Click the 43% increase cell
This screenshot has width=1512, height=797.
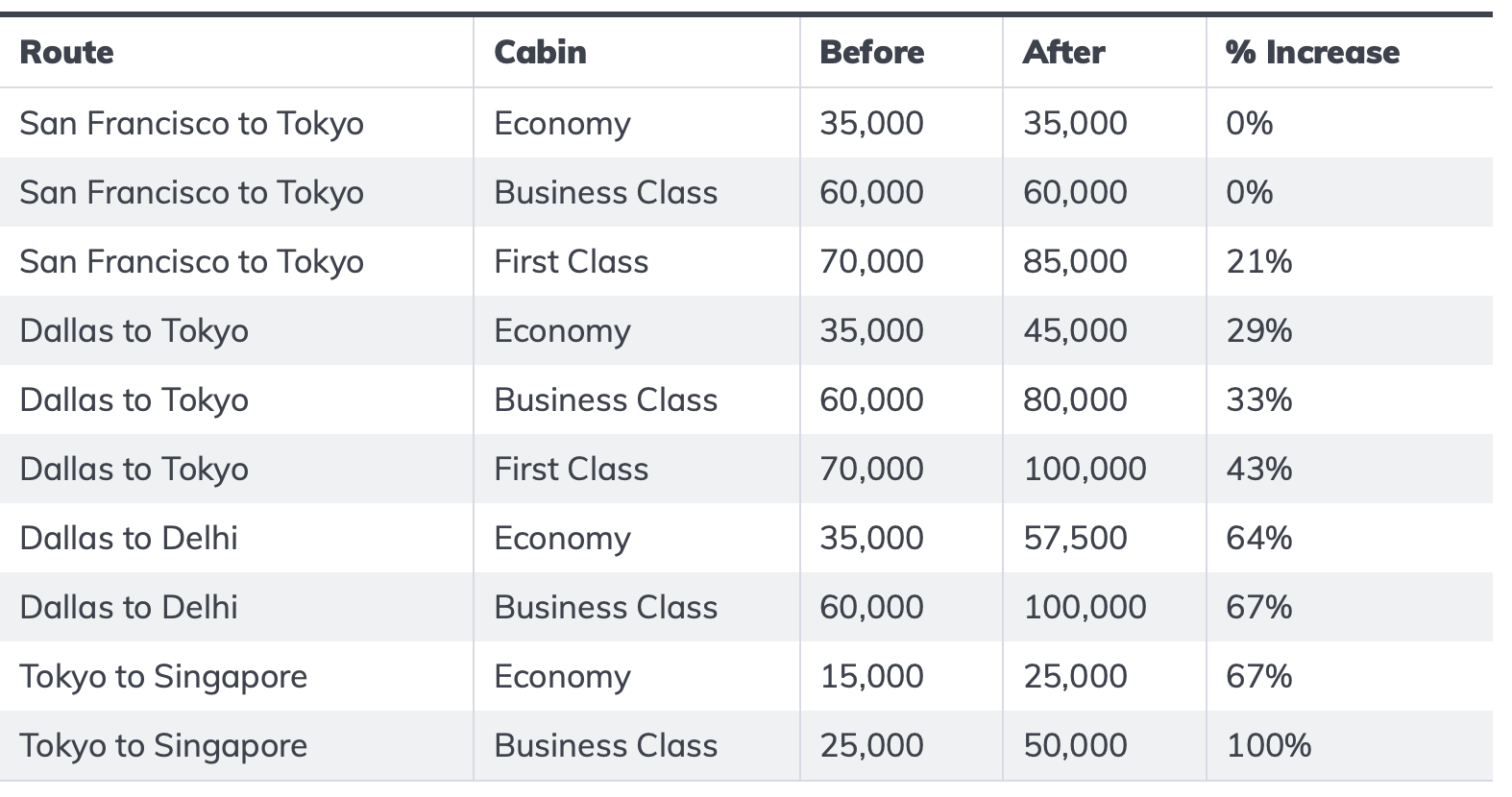pos(1258,469)
